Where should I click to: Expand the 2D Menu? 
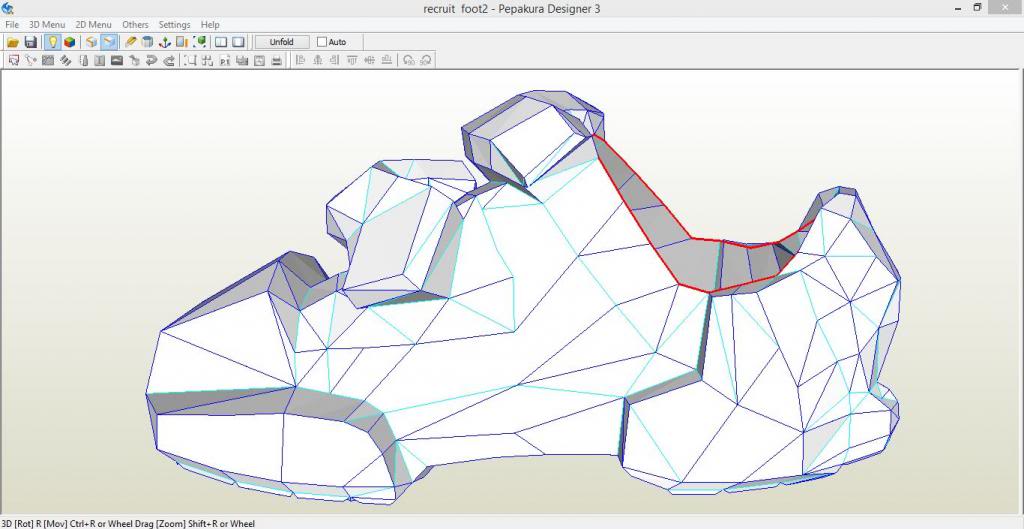[93, 24]
